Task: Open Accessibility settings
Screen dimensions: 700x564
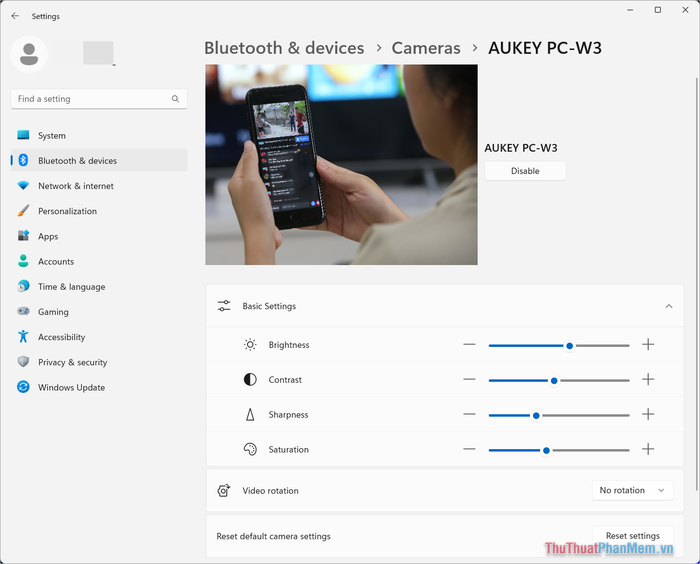Action: click(99, 337)
